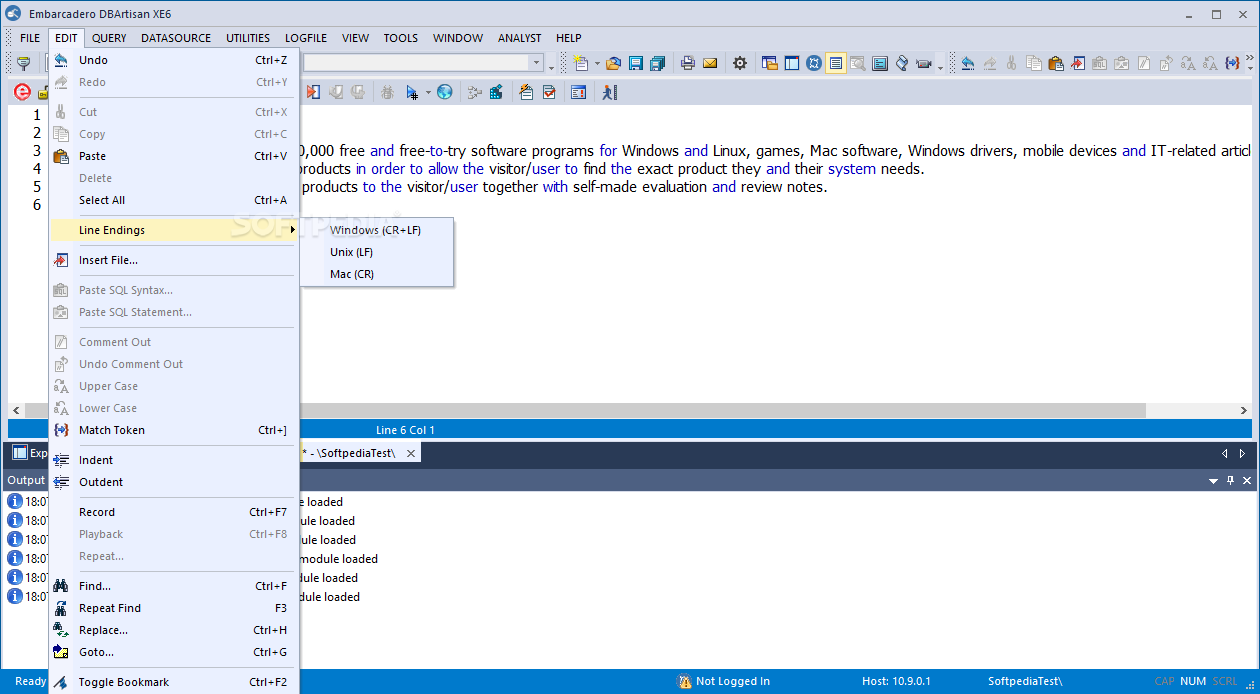Click Line 6 Col 1 position indicator

coord(405,430)
